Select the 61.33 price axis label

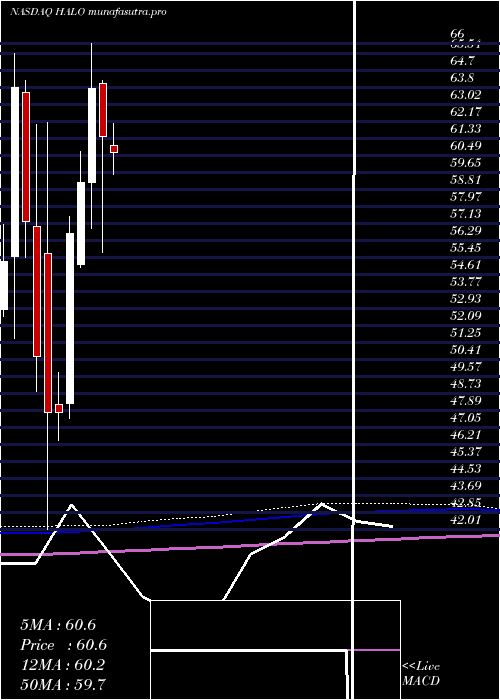point(466,129)
